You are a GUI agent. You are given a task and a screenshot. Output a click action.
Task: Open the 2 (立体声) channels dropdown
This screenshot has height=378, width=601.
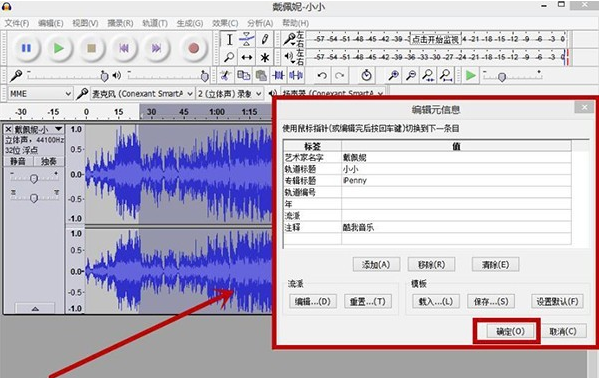[x=230, y=94]
